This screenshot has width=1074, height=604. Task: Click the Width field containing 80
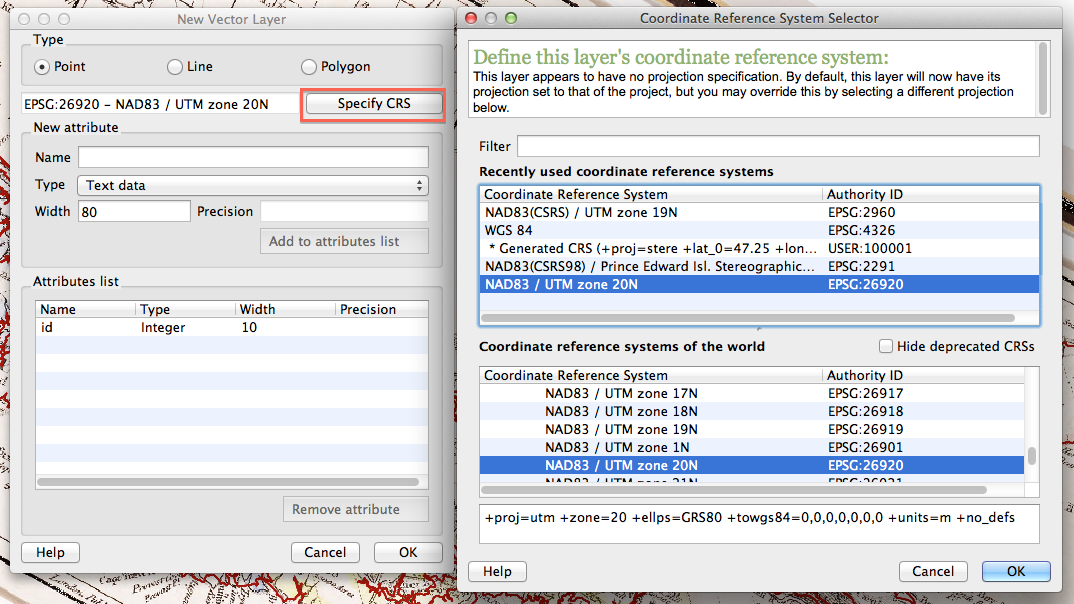coord(132,211)
